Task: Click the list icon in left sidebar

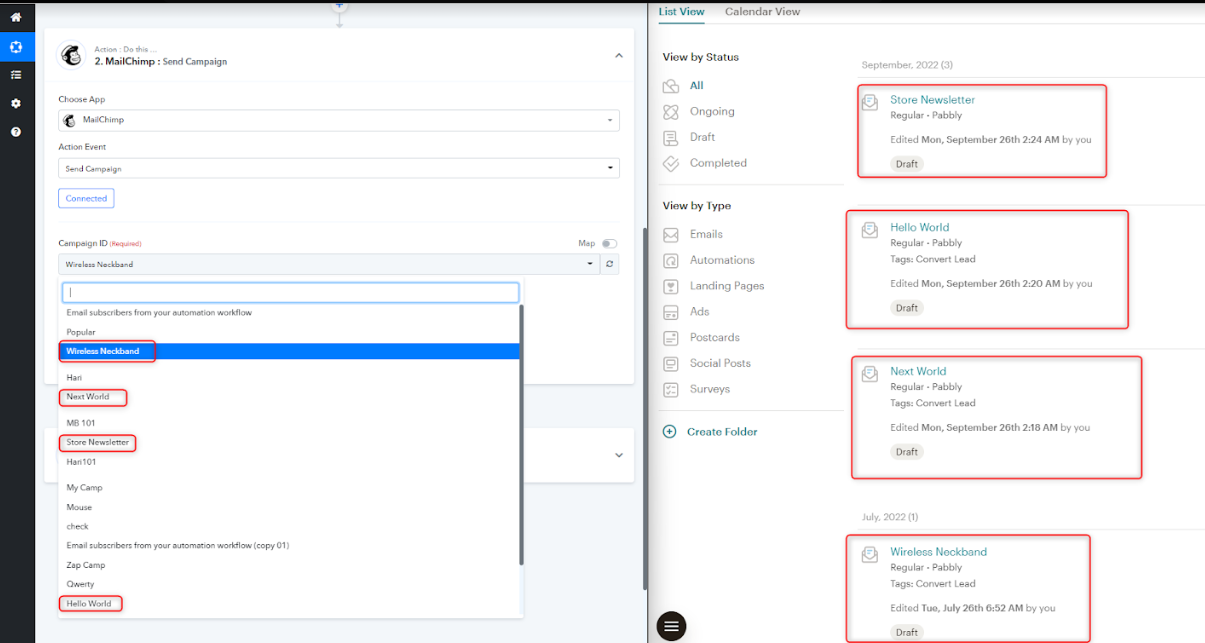Action: point(16,75)
